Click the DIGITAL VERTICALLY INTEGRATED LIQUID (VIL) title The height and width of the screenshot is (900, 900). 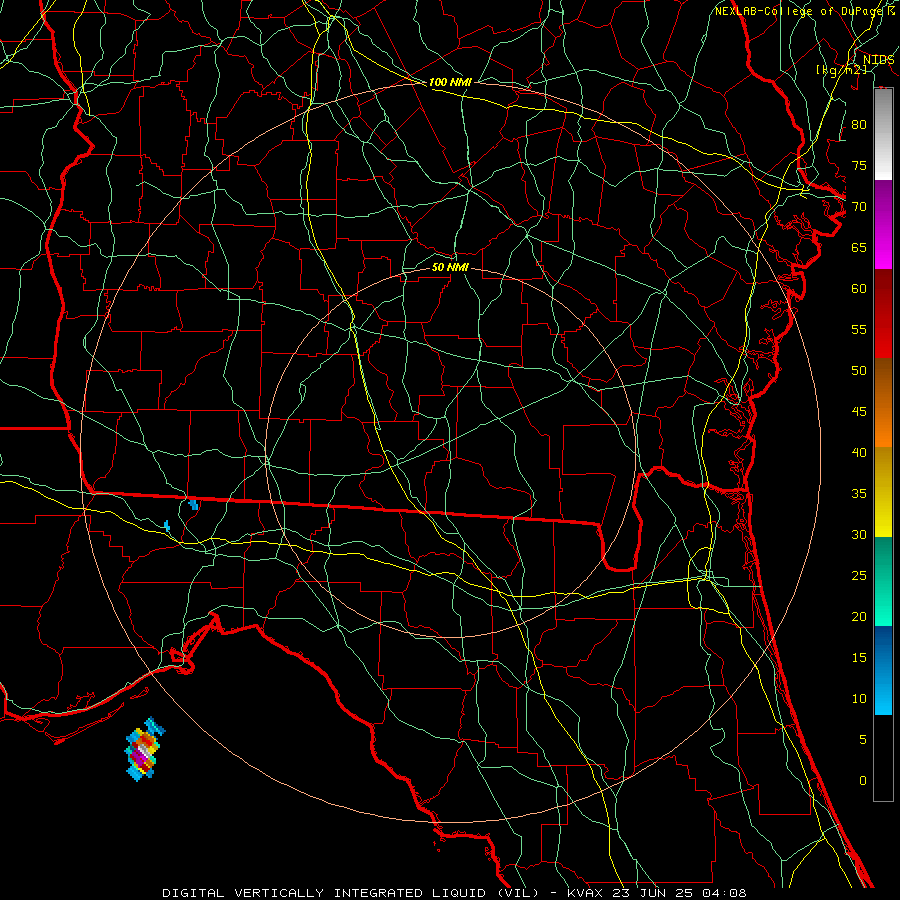tap(350, 893)
